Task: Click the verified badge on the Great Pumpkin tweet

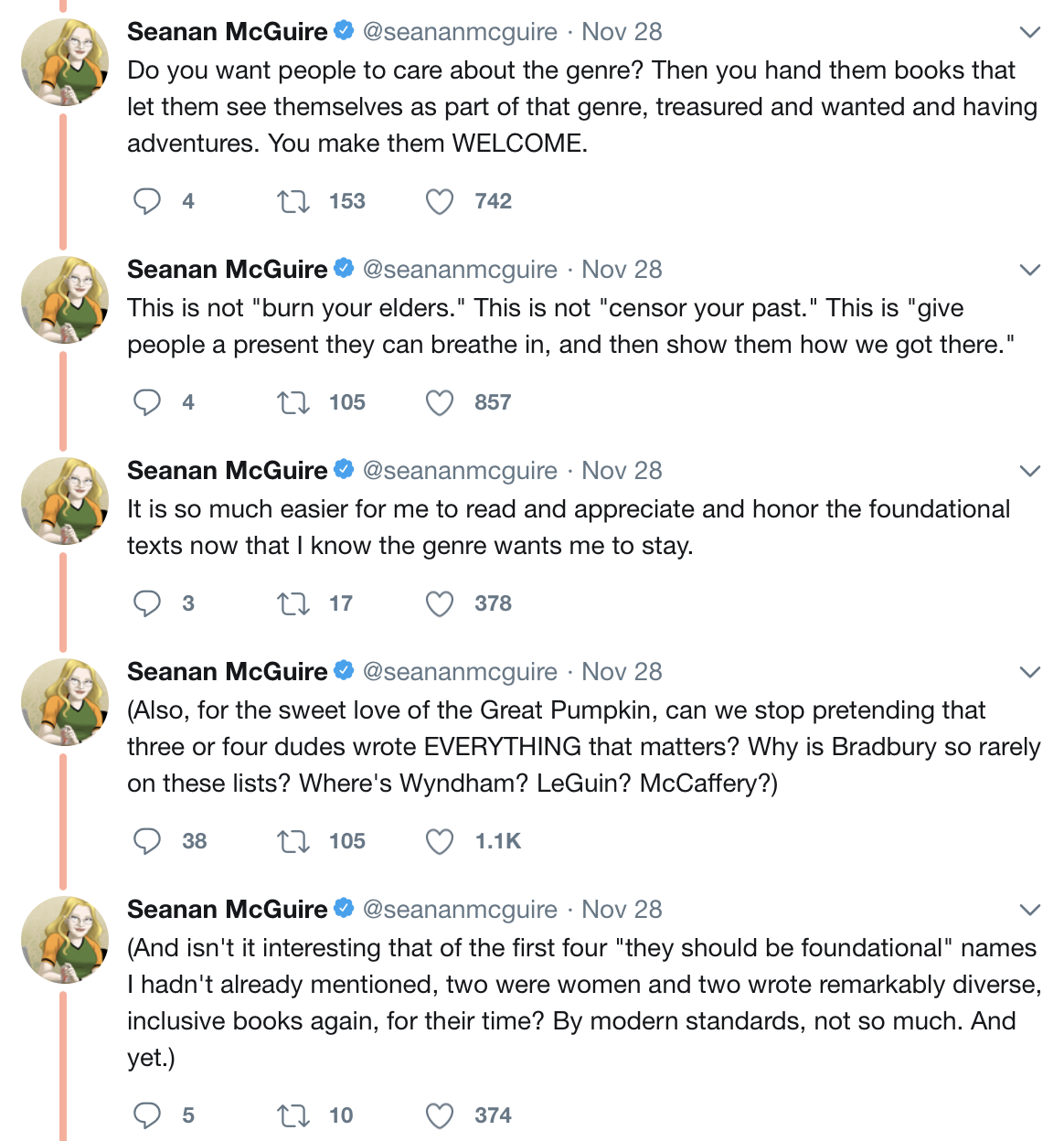Action: point(345,671)
